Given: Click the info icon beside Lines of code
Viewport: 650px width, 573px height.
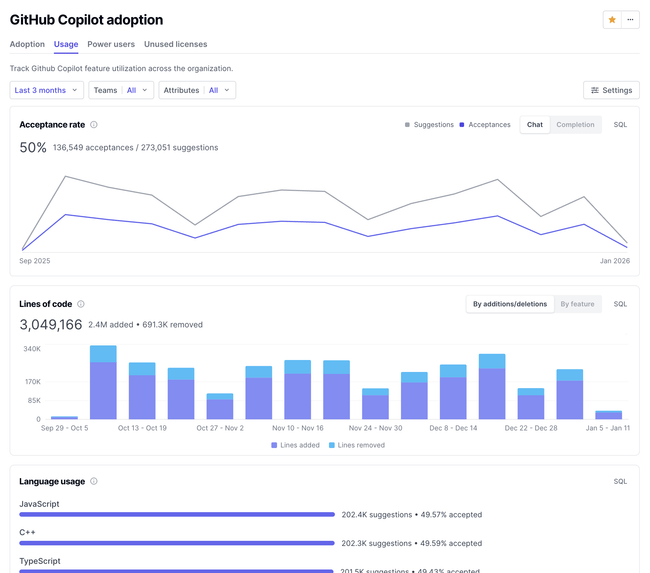Looking at the screenshot, I should (81, 304).
